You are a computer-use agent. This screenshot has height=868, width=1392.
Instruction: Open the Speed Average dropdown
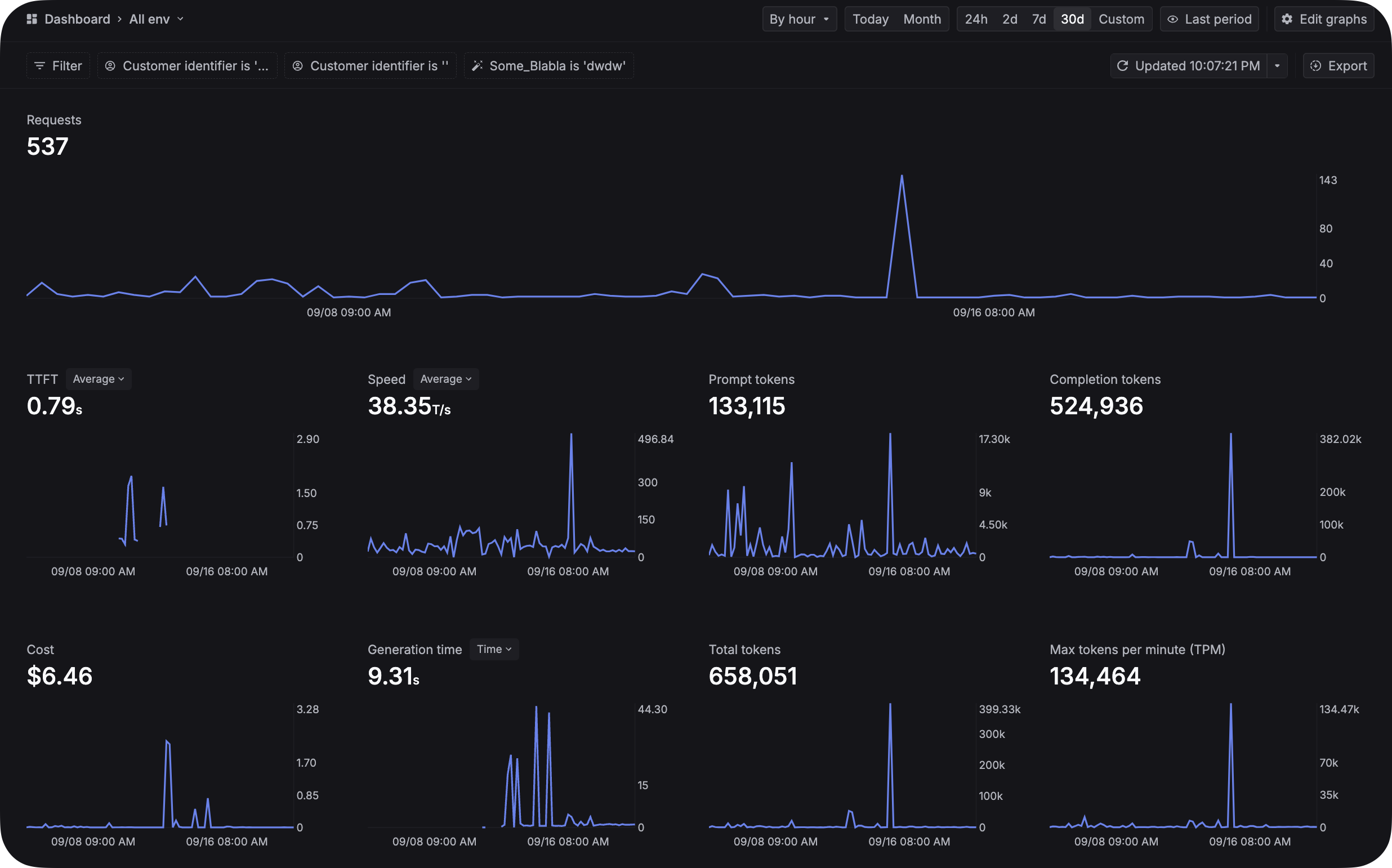446,379
